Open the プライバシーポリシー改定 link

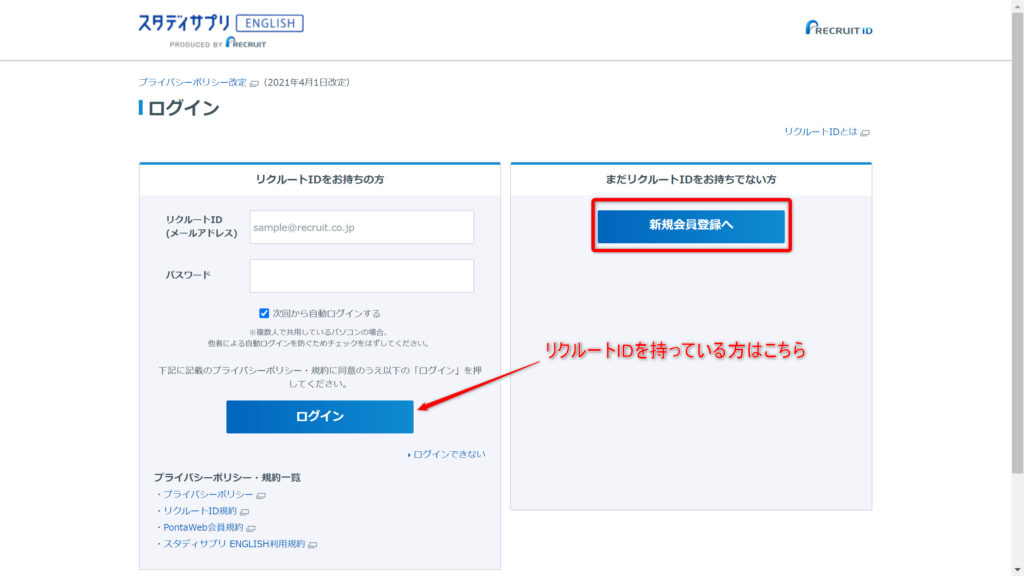(193, 82)
